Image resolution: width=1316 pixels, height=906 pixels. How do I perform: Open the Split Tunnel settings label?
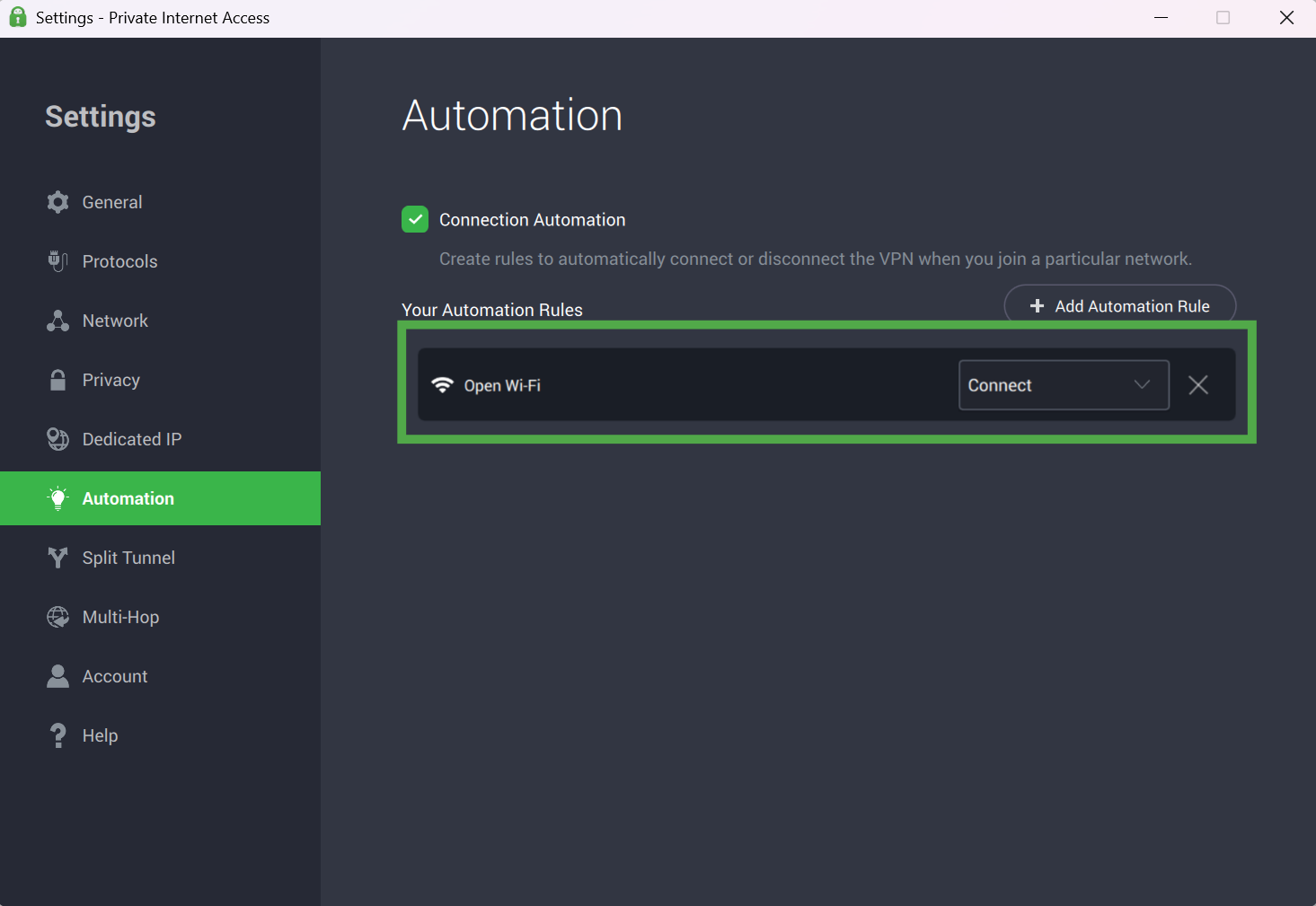[x=128, y=558]
